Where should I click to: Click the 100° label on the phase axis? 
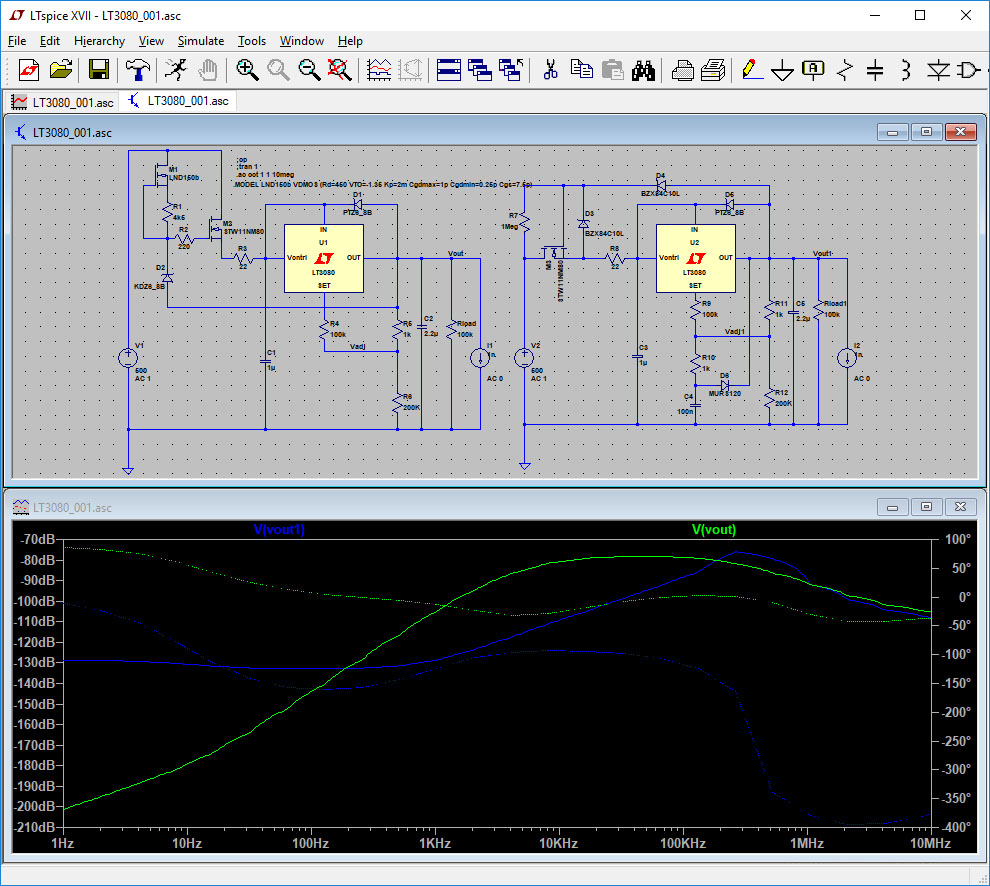(x=958, y=539)
